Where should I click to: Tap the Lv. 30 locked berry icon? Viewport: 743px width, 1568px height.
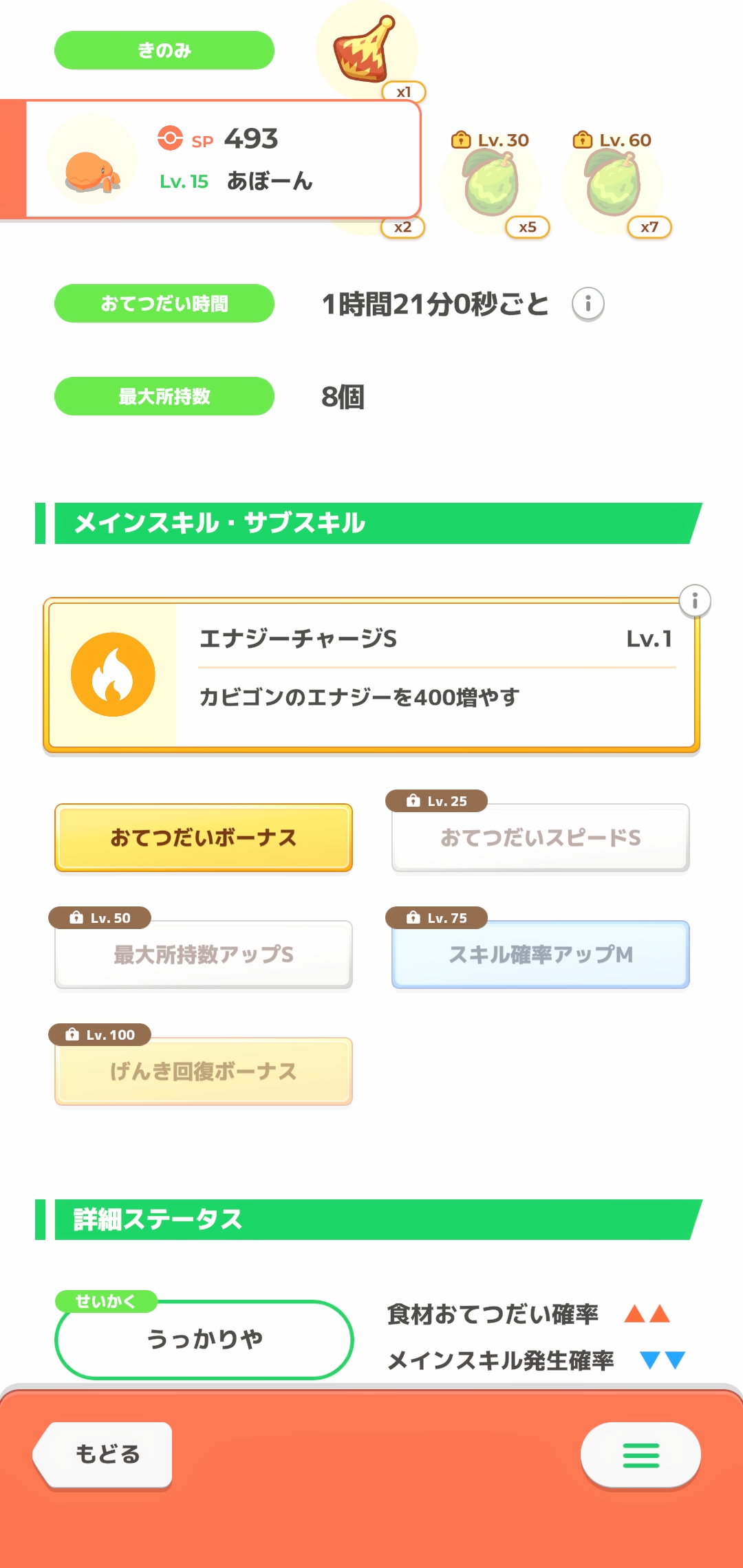(490, 184)
